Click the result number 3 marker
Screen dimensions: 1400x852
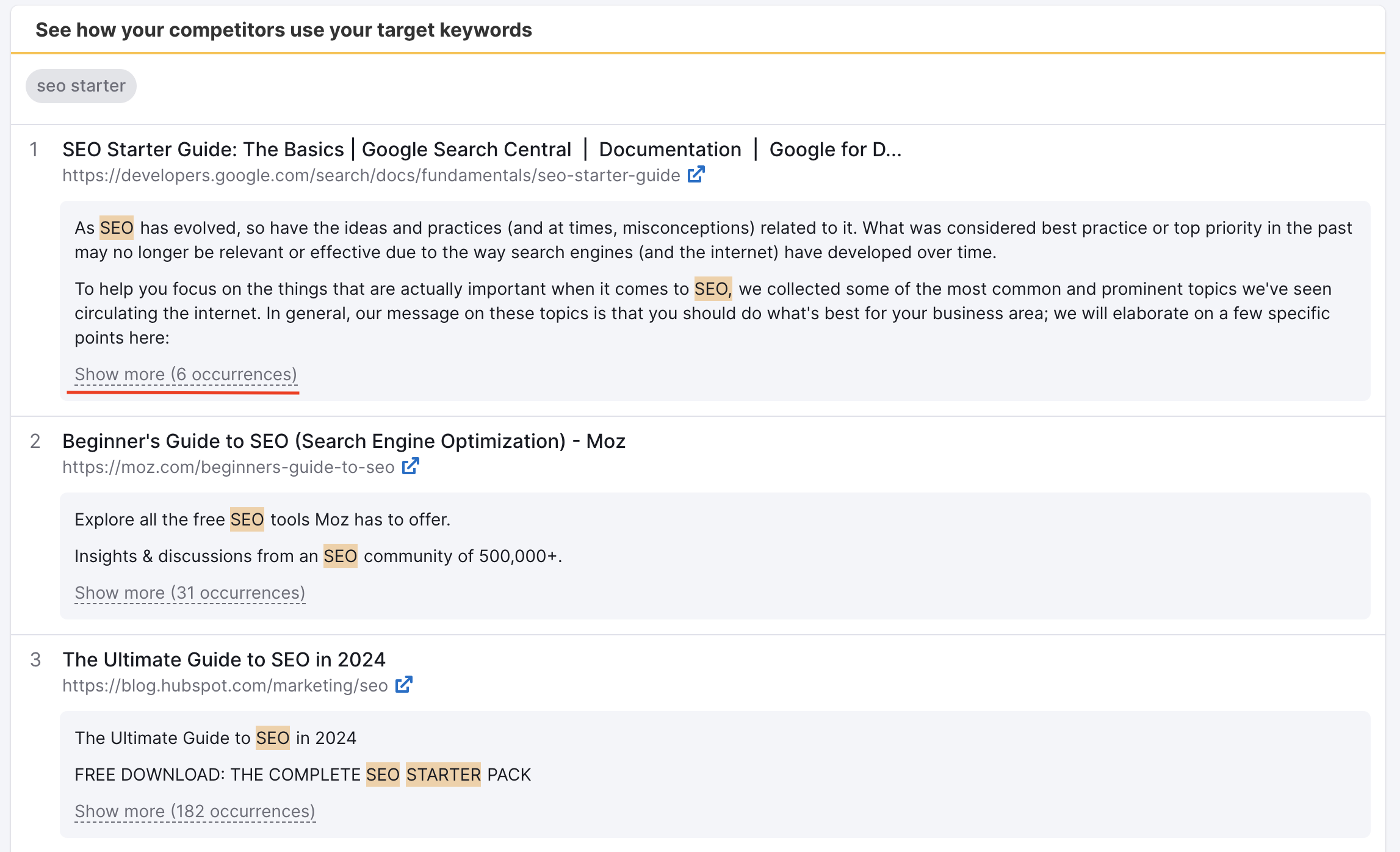click(35, 659)
